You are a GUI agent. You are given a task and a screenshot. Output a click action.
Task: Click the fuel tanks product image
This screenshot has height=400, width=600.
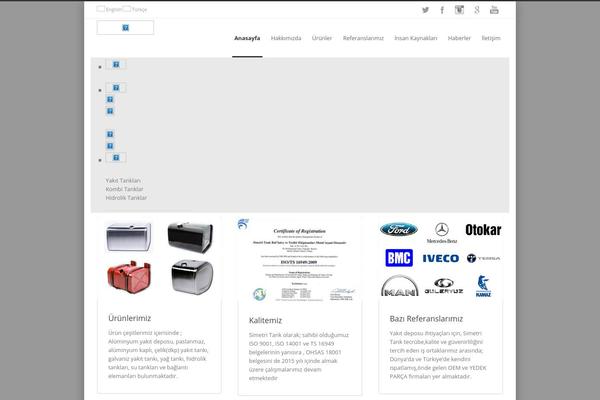click(159, 258)
